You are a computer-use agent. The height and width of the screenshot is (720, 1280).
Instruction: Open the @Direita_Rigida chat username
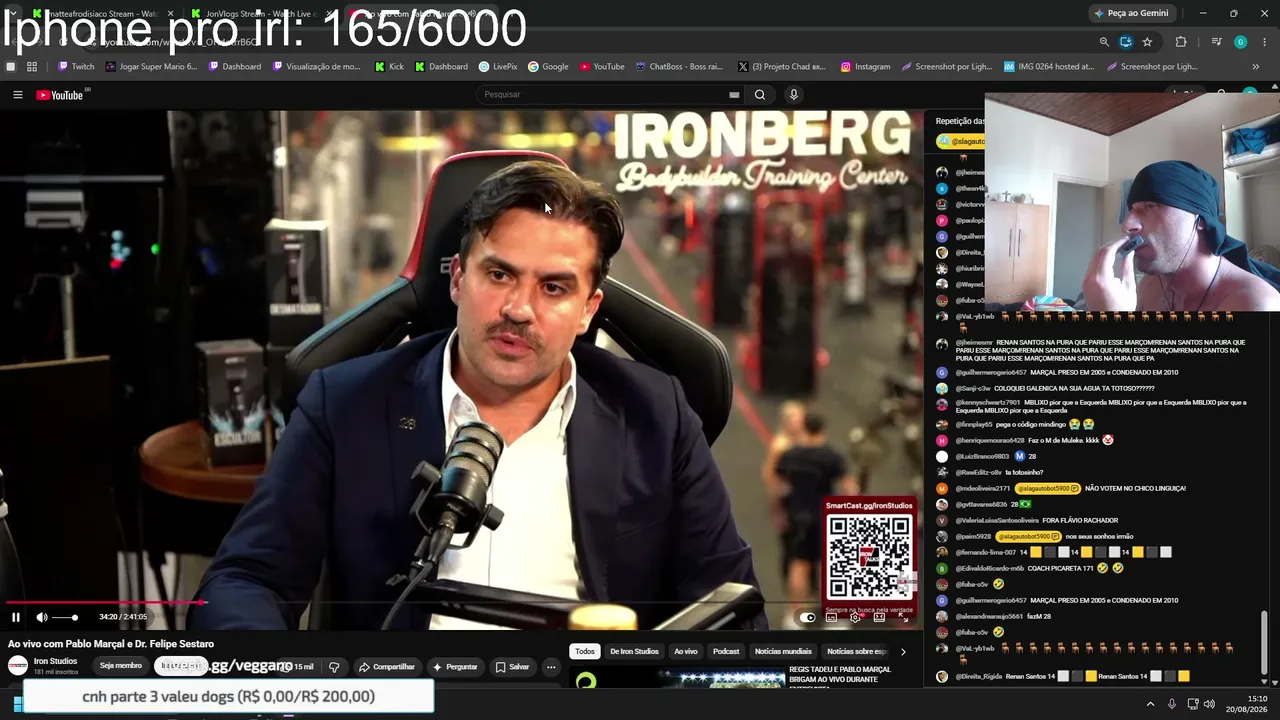(978, 677)
